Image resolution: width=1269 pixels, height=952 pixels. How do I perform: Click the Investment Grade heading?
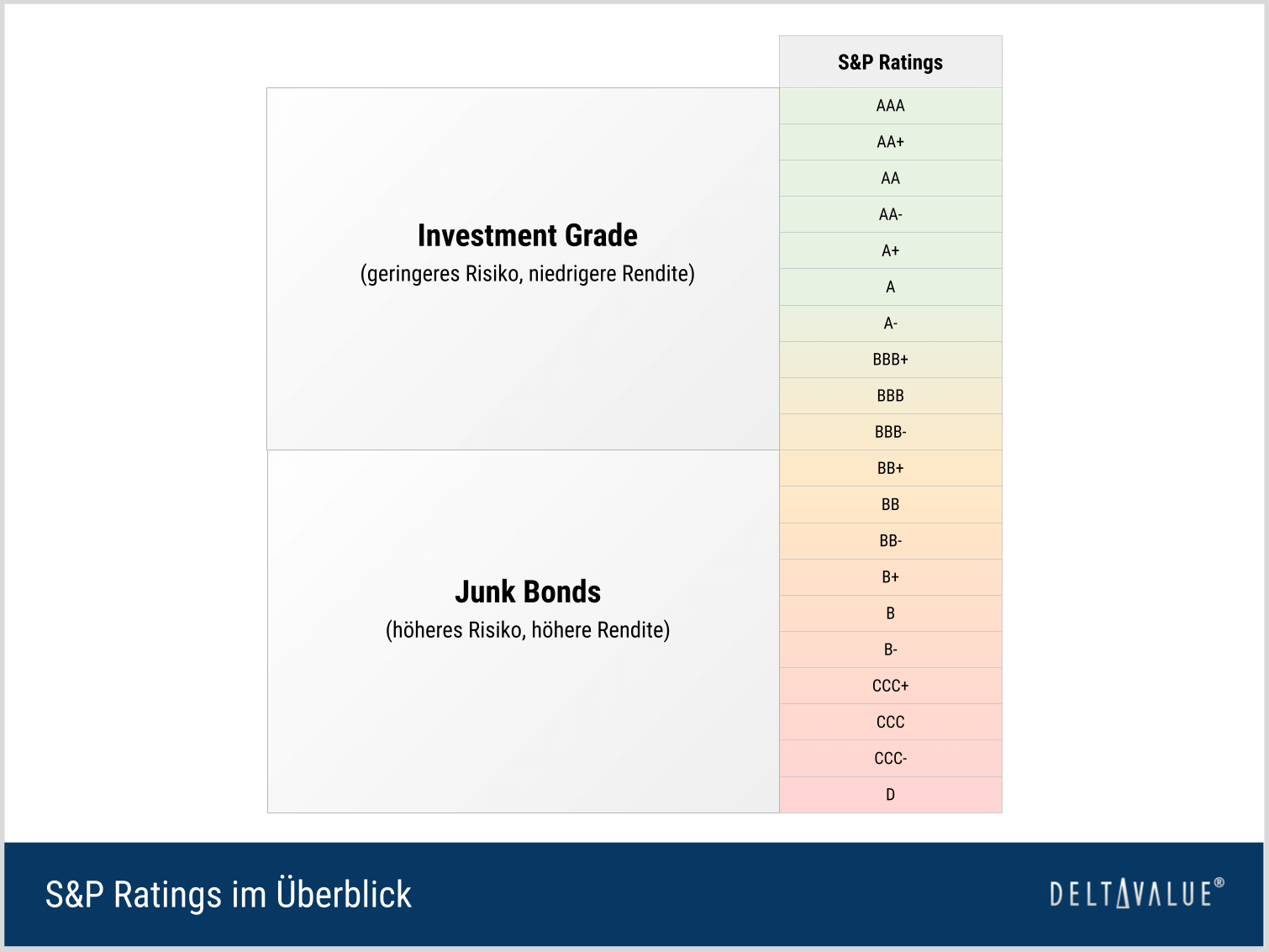pyautogui.click(x=528, y=235)
